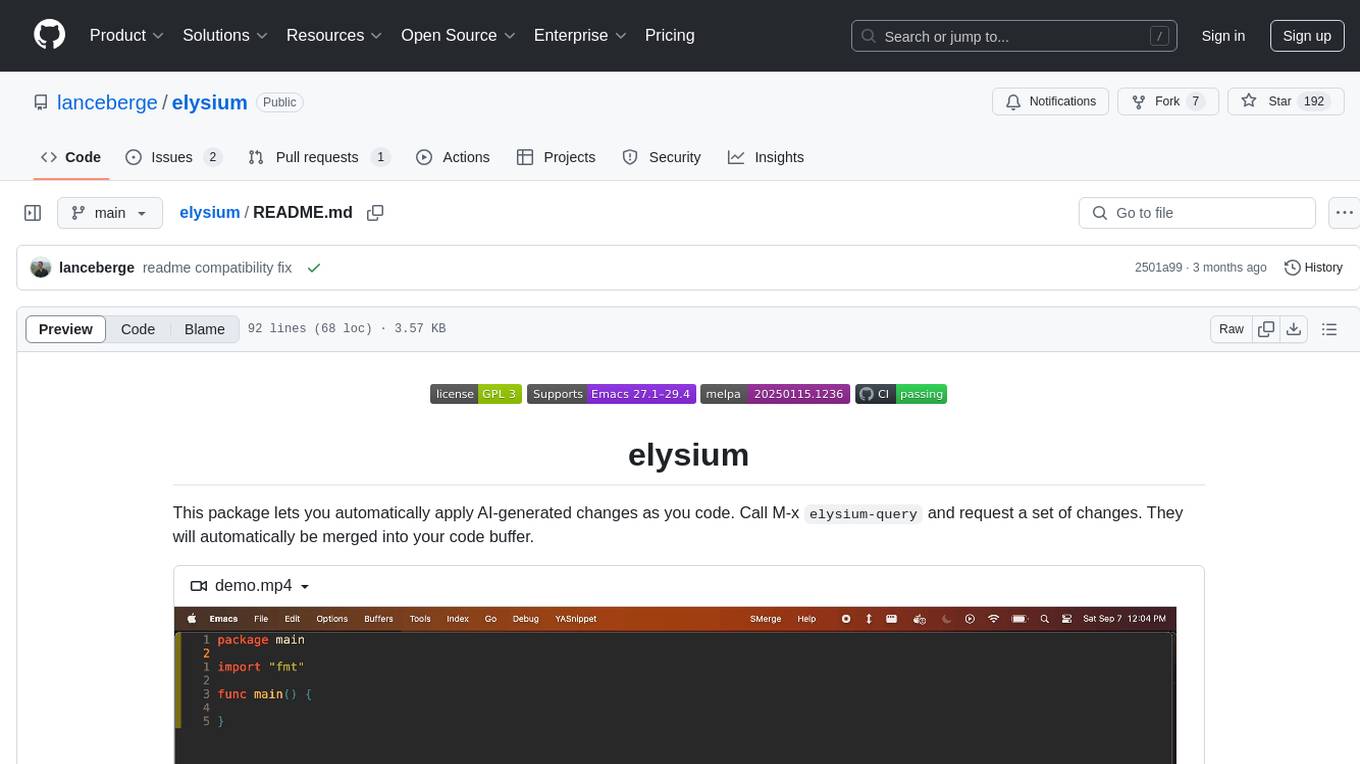Open lanceberge user profile link
Screen dimensions: 1360x764
(108, 102)
